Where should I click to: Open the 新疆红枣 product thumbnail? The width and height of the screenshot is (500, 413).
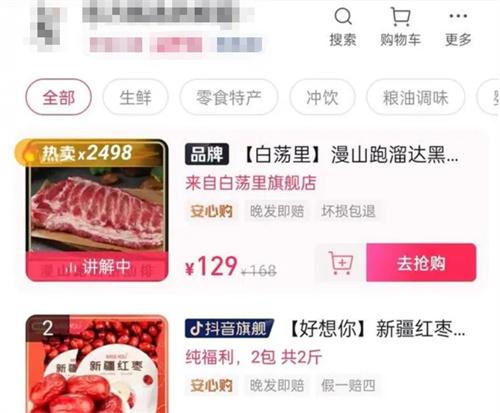(97, 364)
